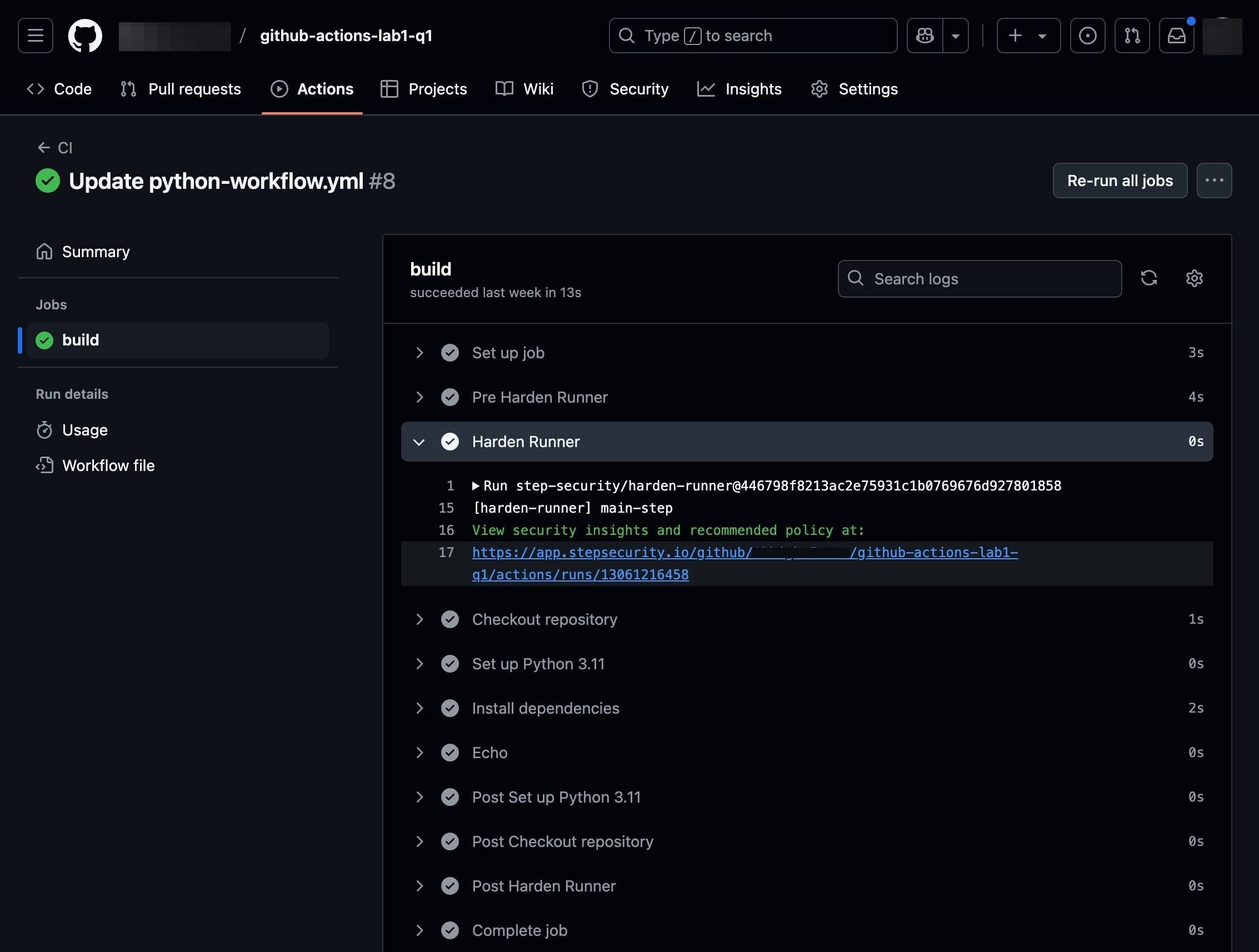The height and width of the screenshot is (952, 1259).
Task: Refresh logs with the circular arrows icon
Action: [1148, 278]
